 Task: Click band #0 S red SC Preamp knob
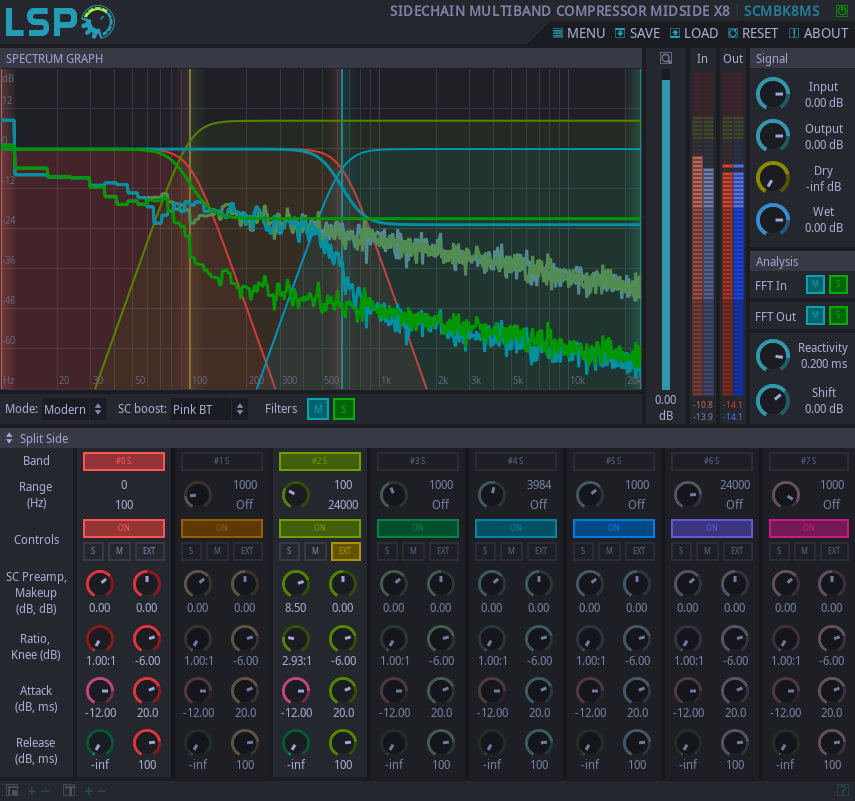tap(99, 584)
